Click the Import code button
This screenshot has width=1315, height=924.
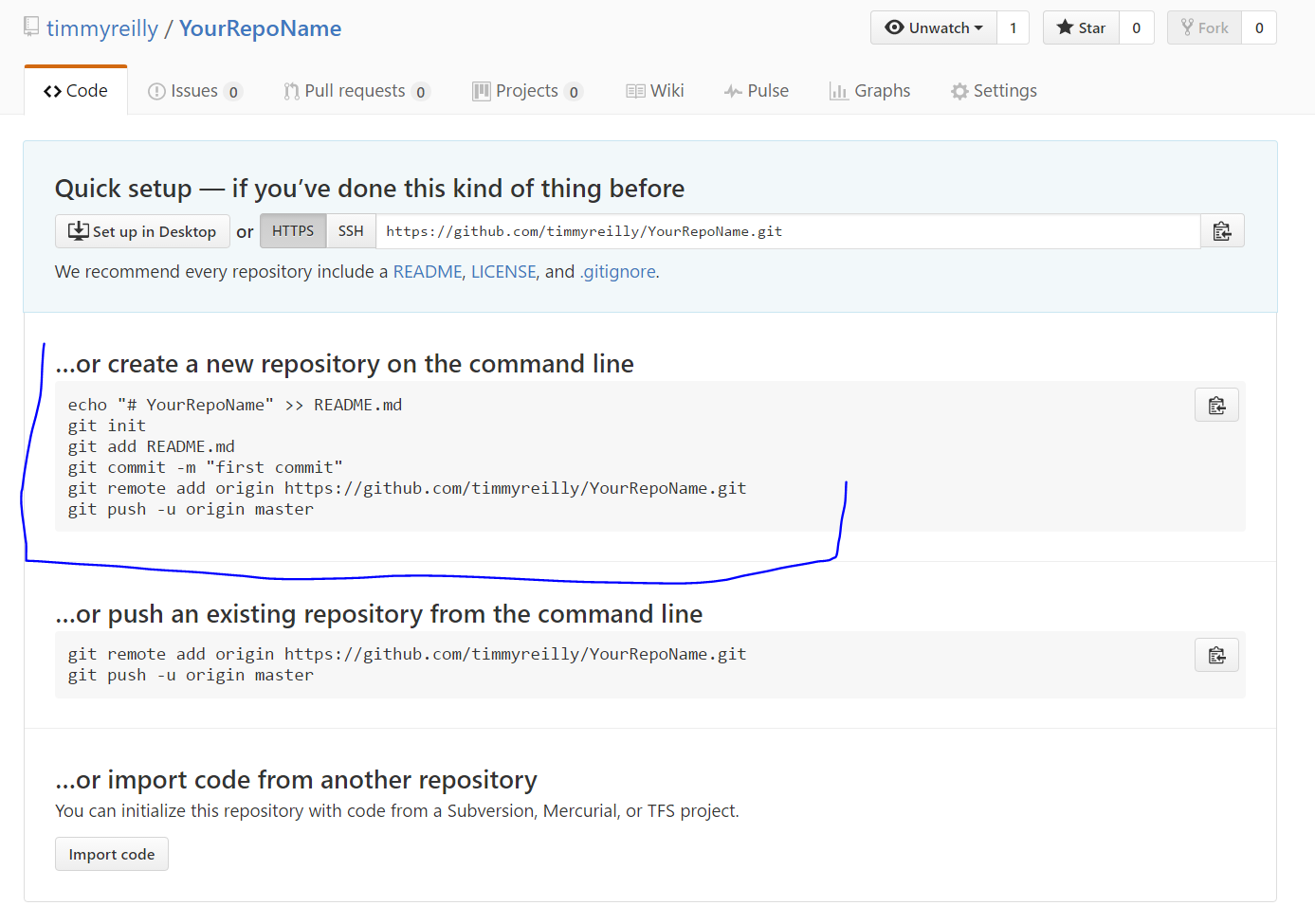tap(112, 854)
